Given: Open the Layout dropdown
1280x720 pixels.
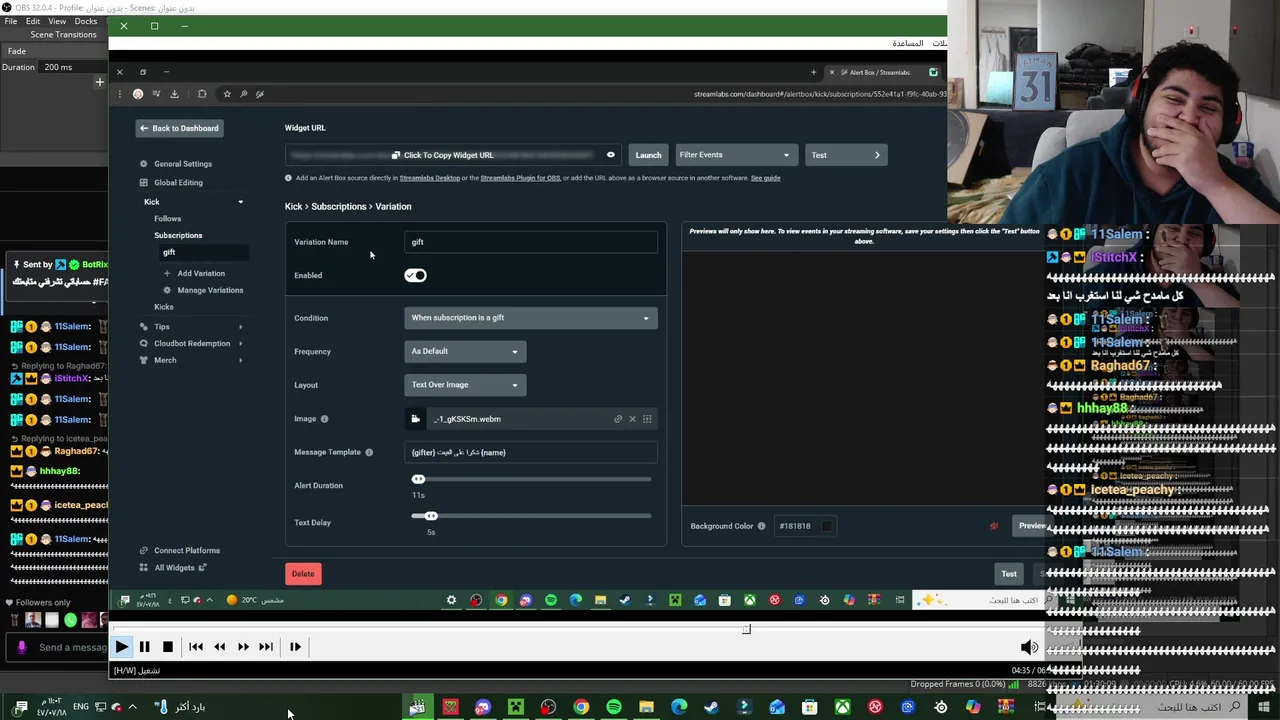Looking at the screenshot, I should coord(465,385).
